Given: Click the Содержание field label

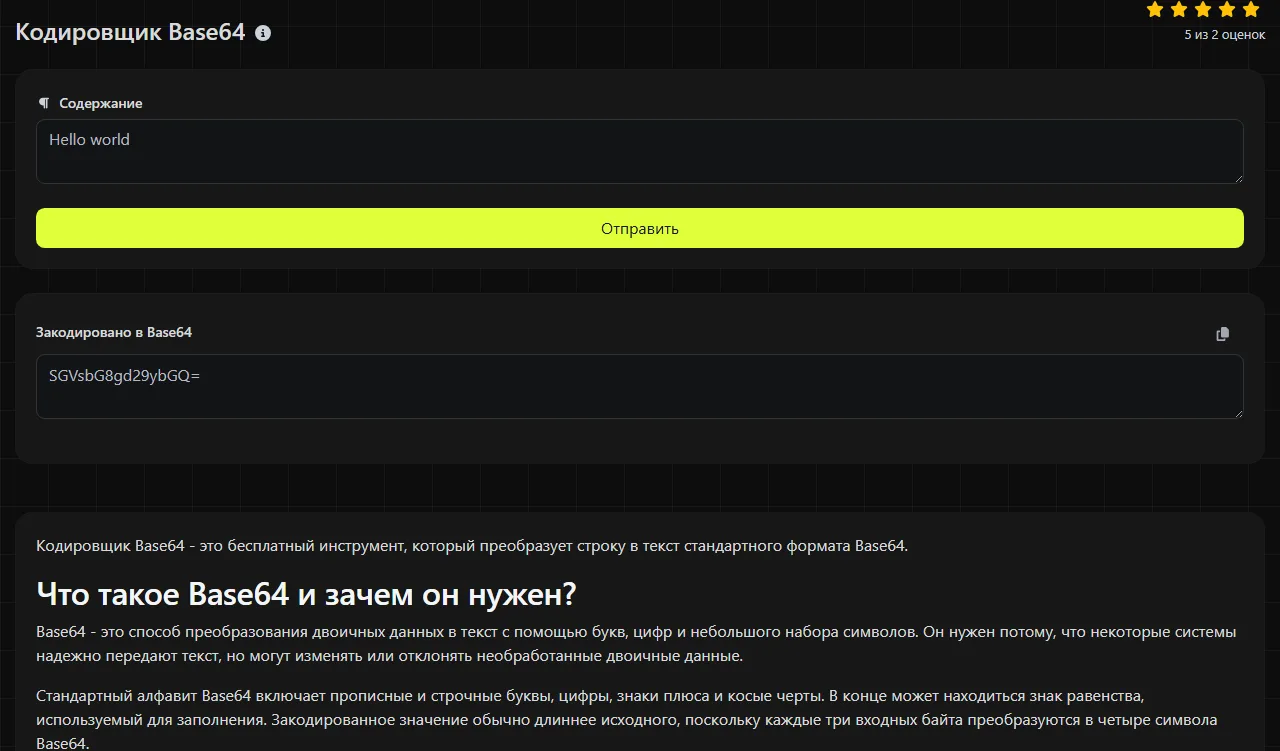Looking at the screenshot, I should tap(100, 103).
